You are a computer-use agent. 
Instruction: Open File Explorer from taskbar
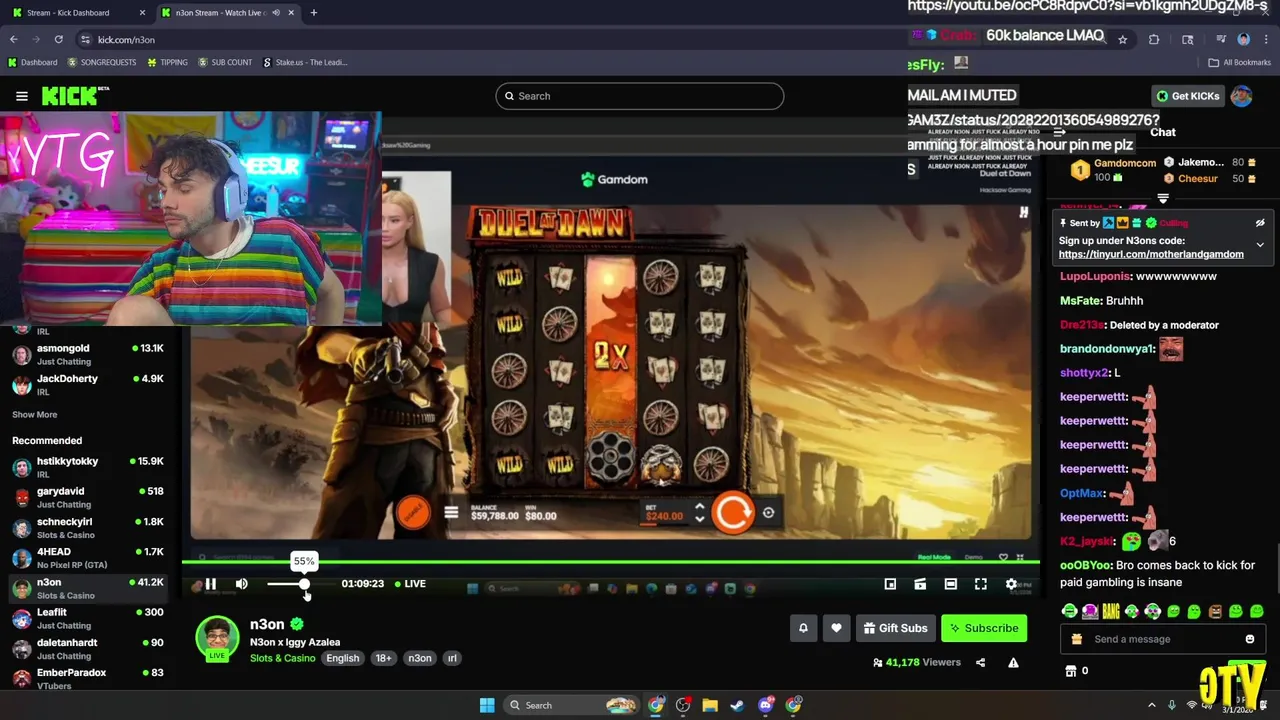710,705
